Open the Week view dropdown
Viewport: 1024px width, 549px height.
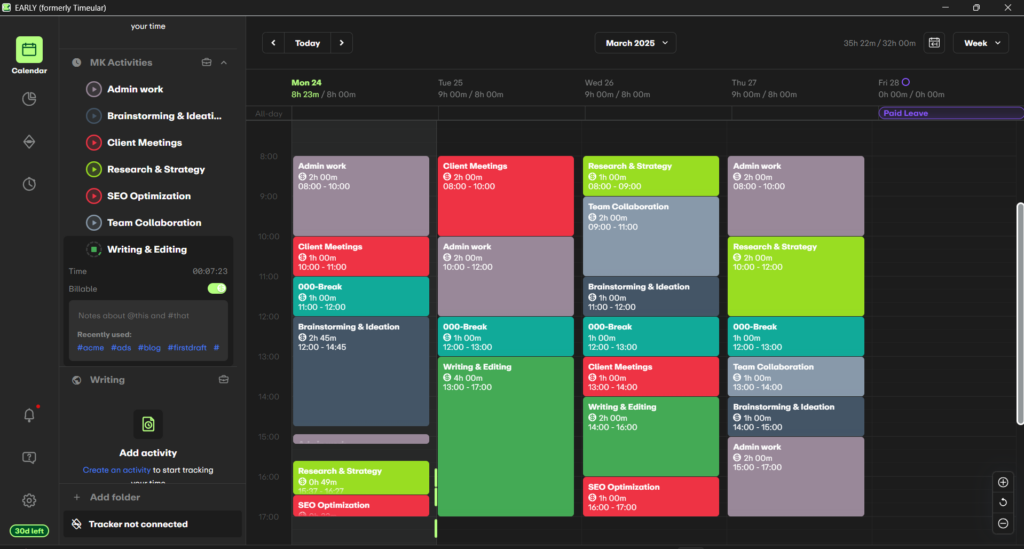[x=981, y=43]
